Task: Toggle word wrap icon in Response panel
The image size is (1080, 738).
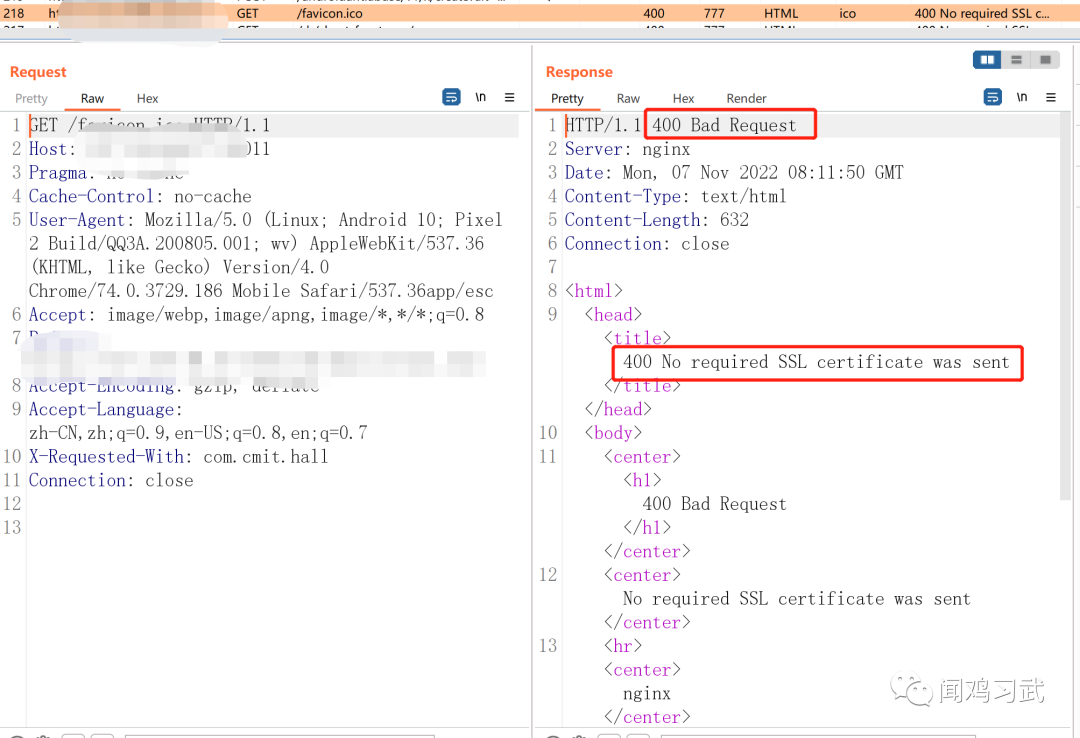Action: [993, 97]
